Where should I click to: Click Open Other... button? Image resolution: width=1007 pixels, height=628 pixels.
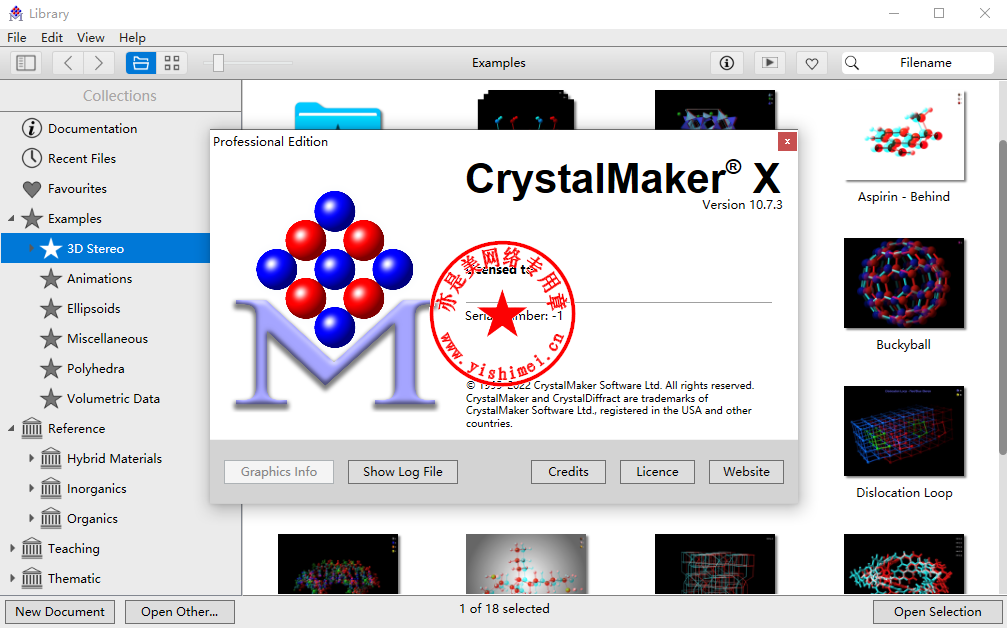point(180,612)
